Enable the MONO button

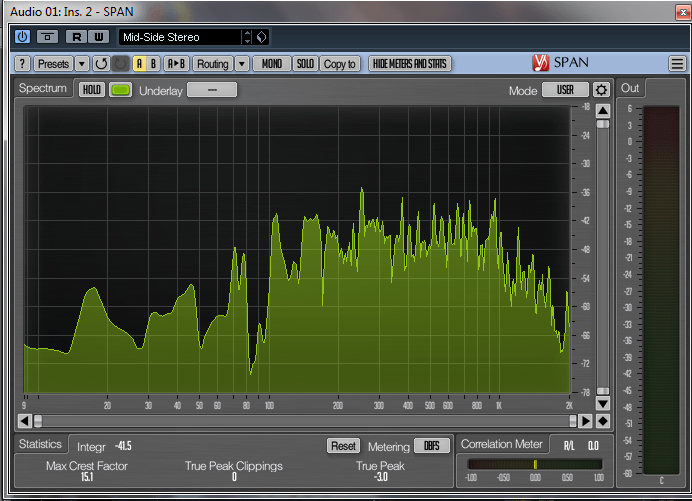point(270,64)
